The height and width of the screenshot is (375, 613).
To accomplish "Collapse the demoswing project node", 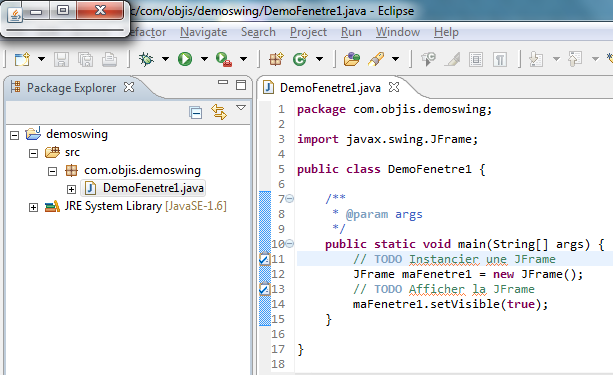I will coord(14,135).
